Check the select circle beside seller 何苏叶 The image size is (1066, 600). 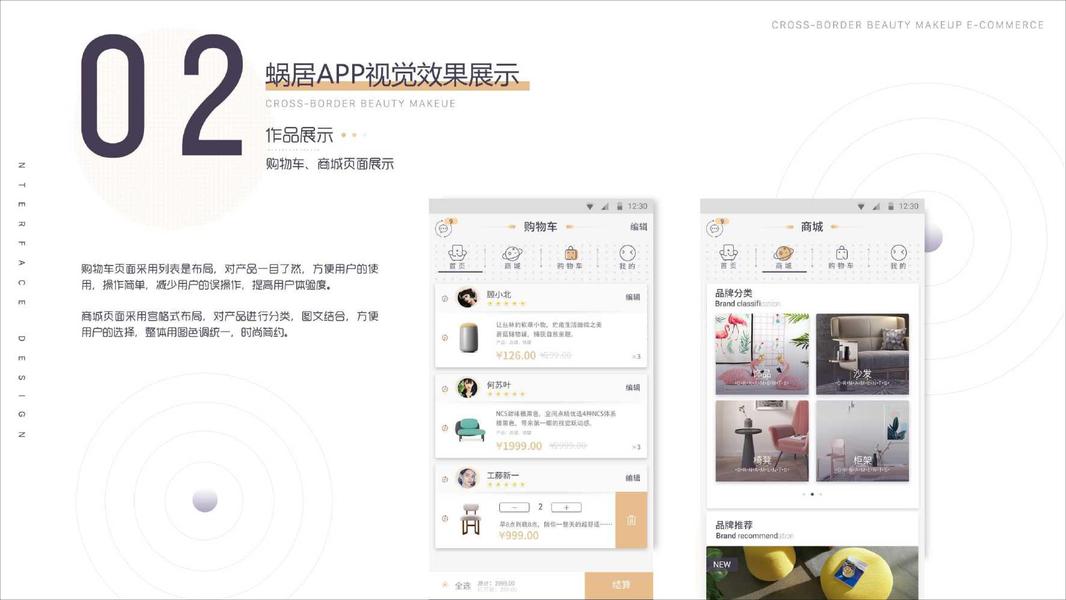[445, 389]
